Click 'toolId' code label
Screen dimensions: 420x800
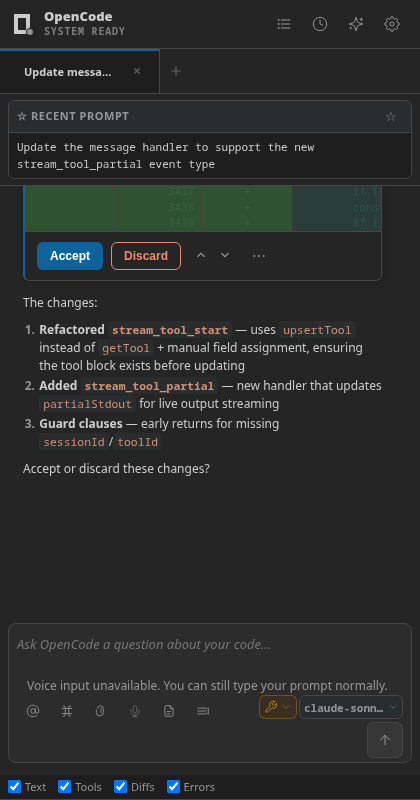pos(138,442)
